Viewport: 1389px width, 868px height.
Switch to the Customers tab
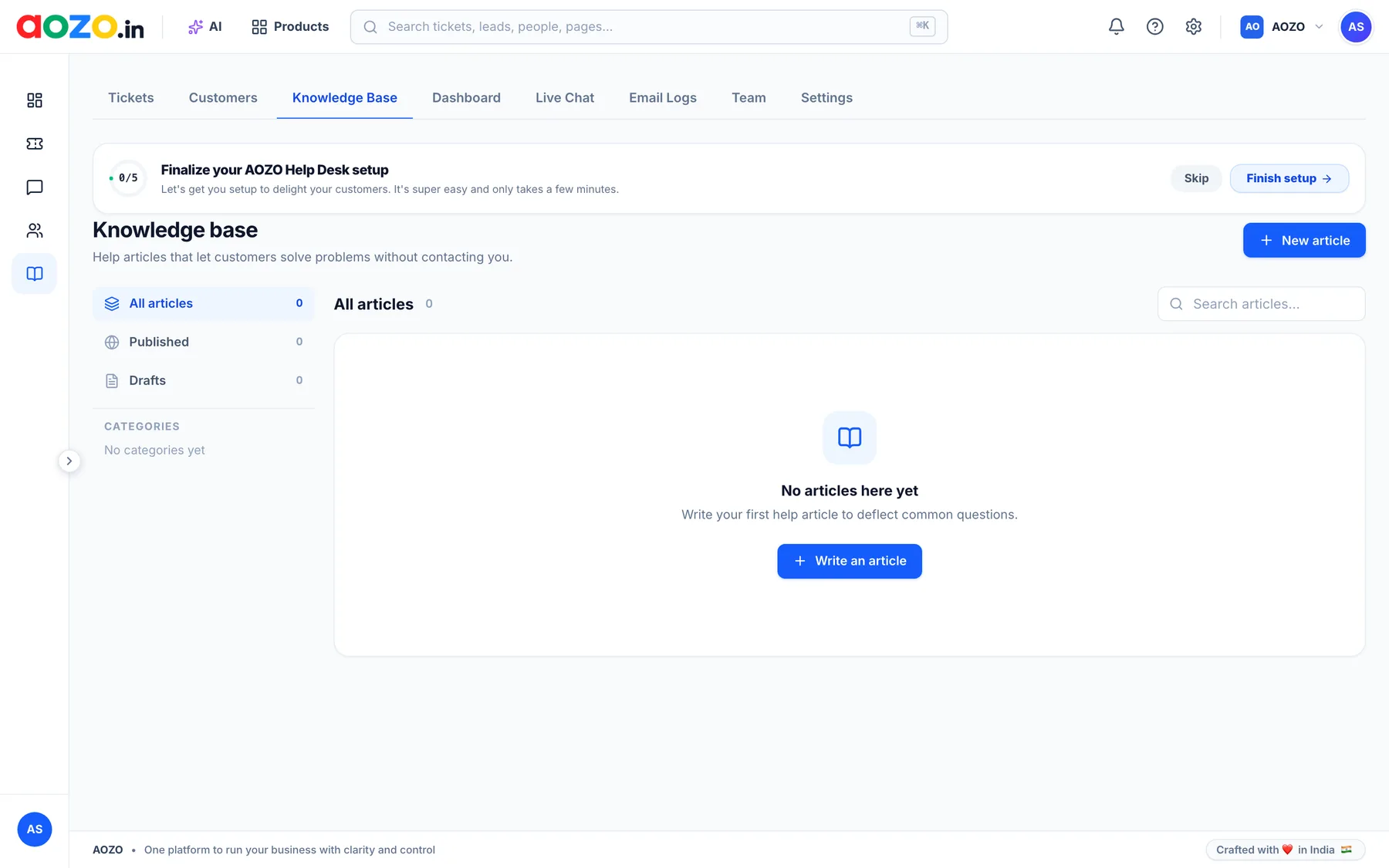[x=223, y=98]
